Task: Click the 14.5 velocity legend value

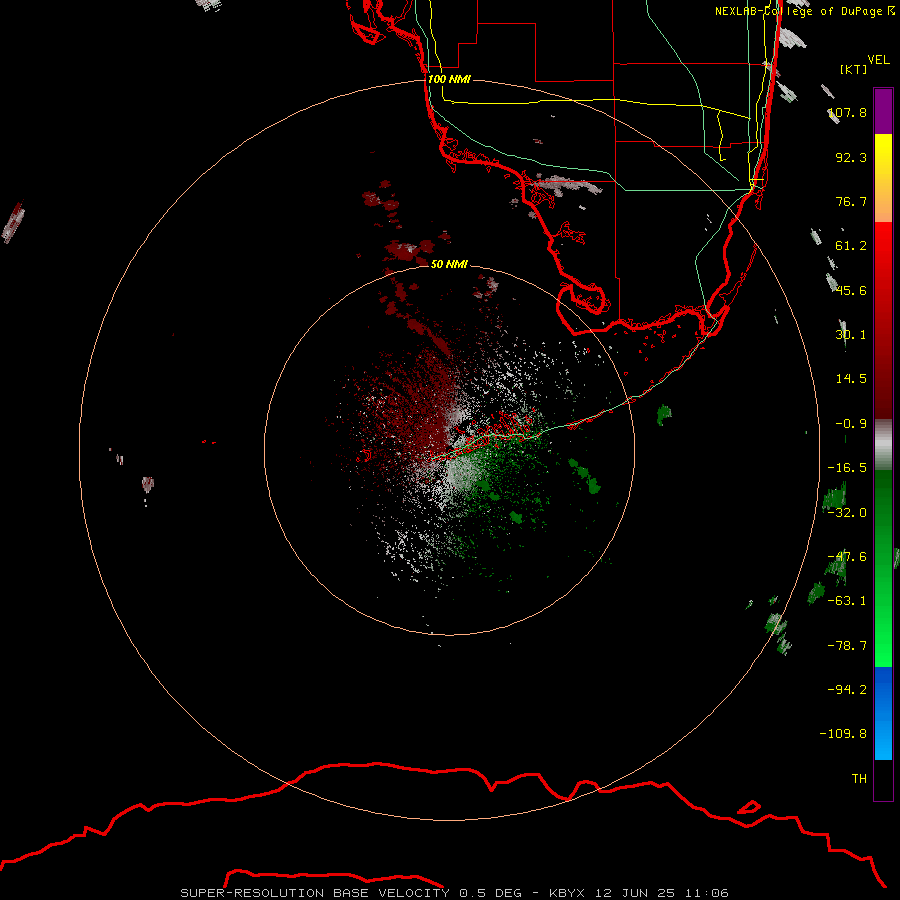Action: [x=851, y=379]
